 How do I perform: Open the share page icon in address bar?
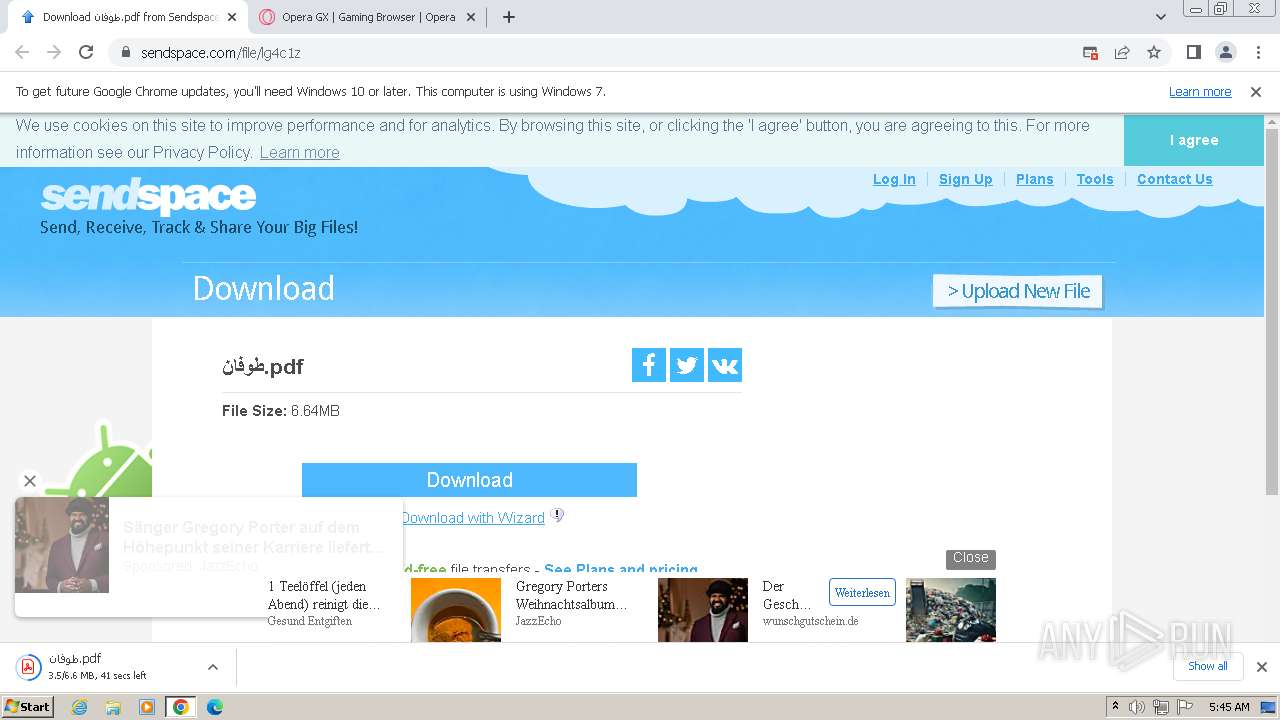[x=1122, y=52]
